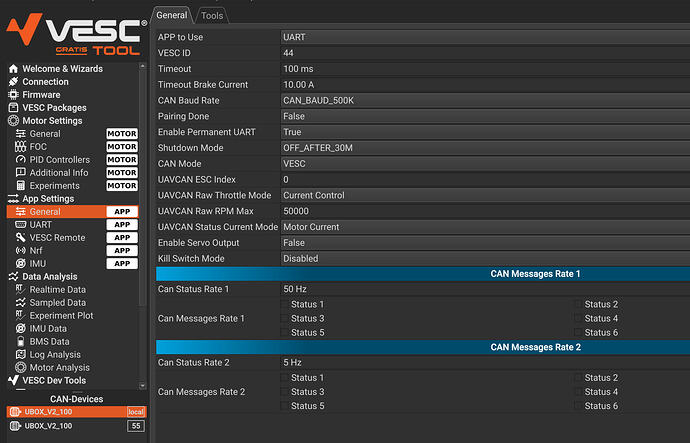
Task: Open UAVCAN Status Current Mode dropdown
Action: point(485,227)
